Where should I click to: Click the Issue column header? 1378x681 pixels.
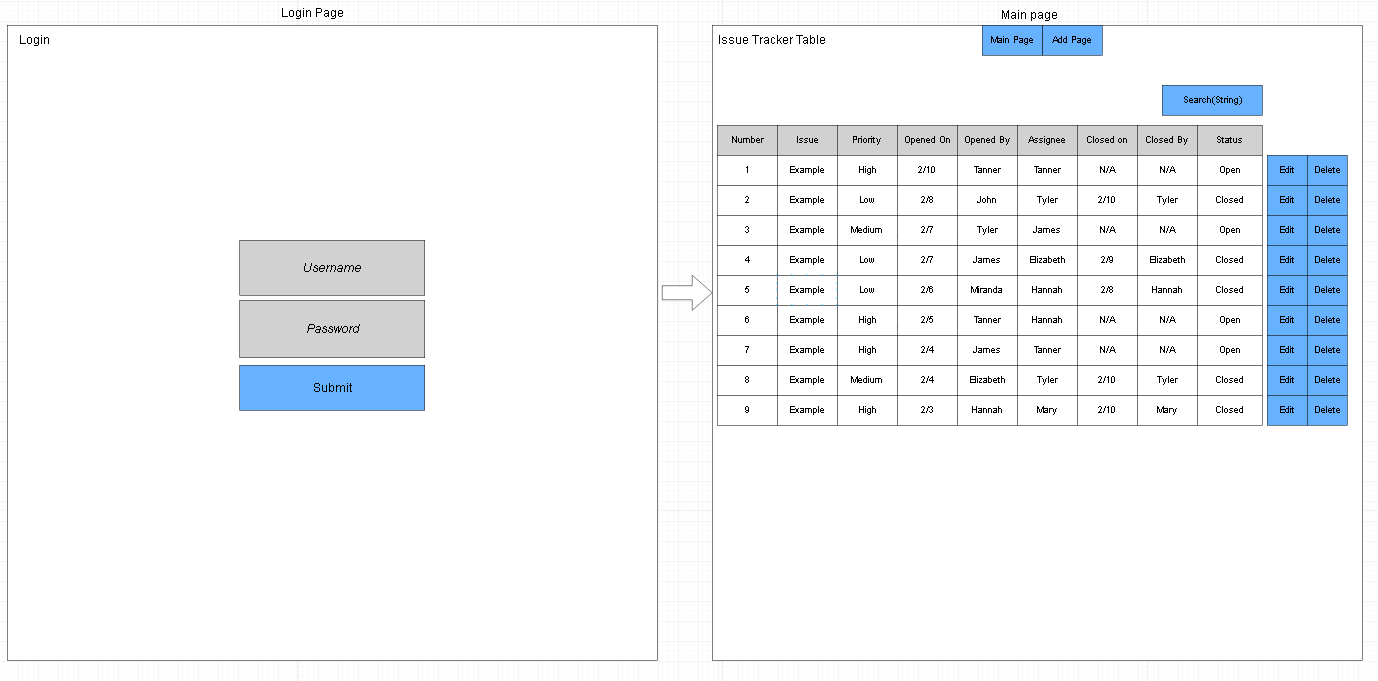click(807, 140)
